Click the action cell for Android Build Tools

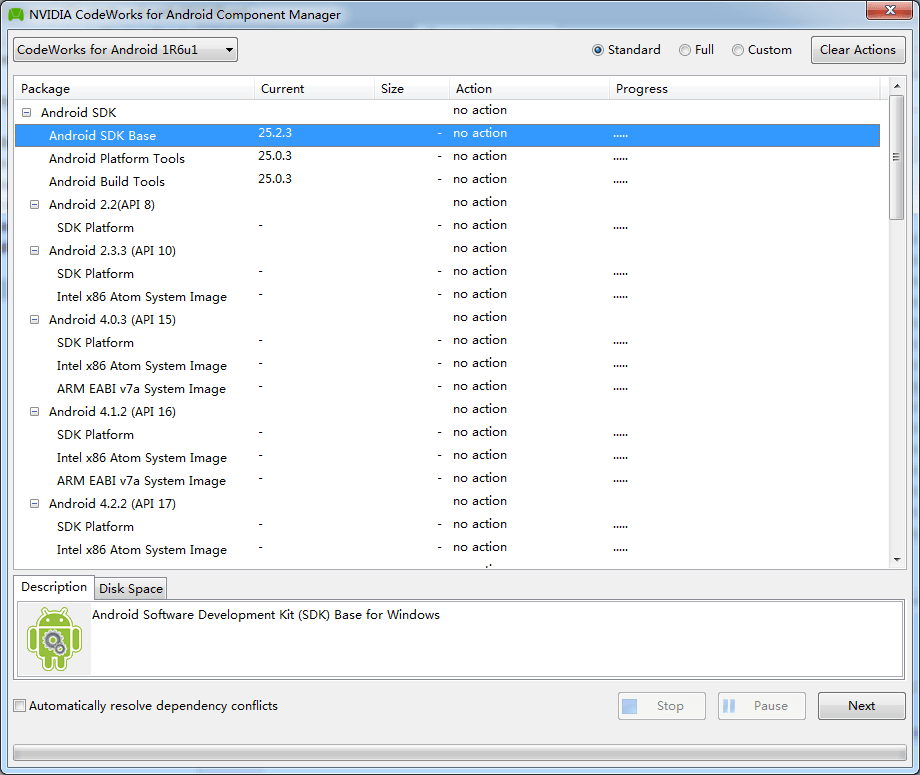(480, 179)
